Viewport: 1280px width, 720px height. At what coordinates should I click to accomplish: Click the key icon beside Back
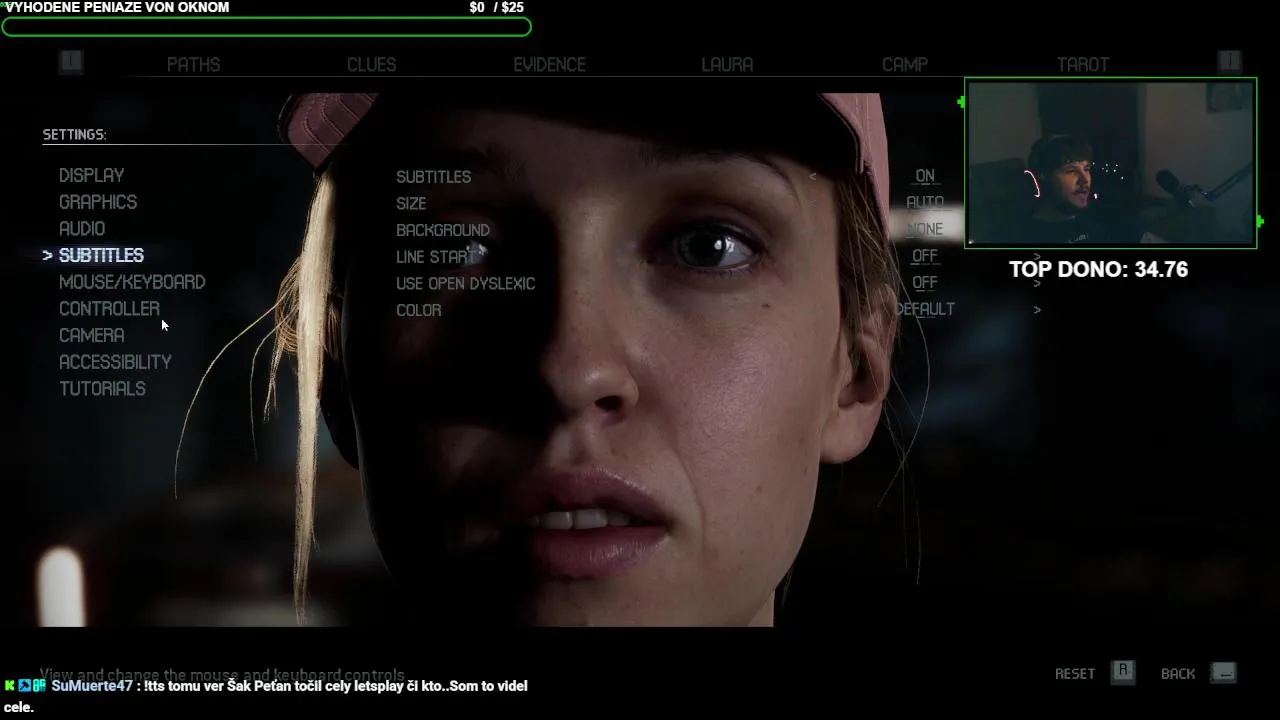pyautogui.click(x=1224, y=672)
